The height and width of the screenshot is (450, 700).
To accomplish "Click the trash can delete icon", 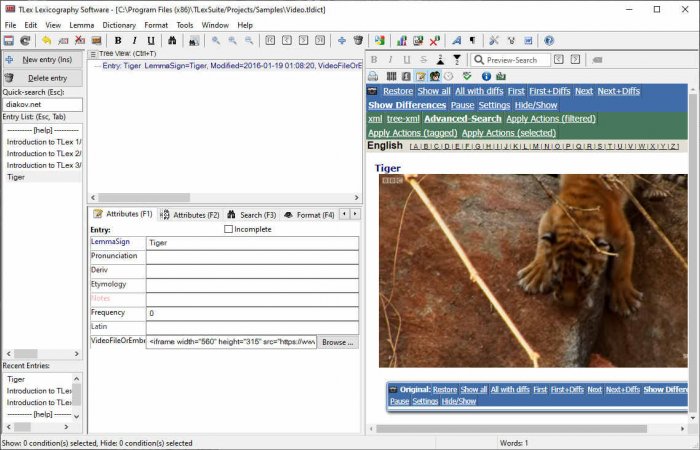I will point(358,41).
